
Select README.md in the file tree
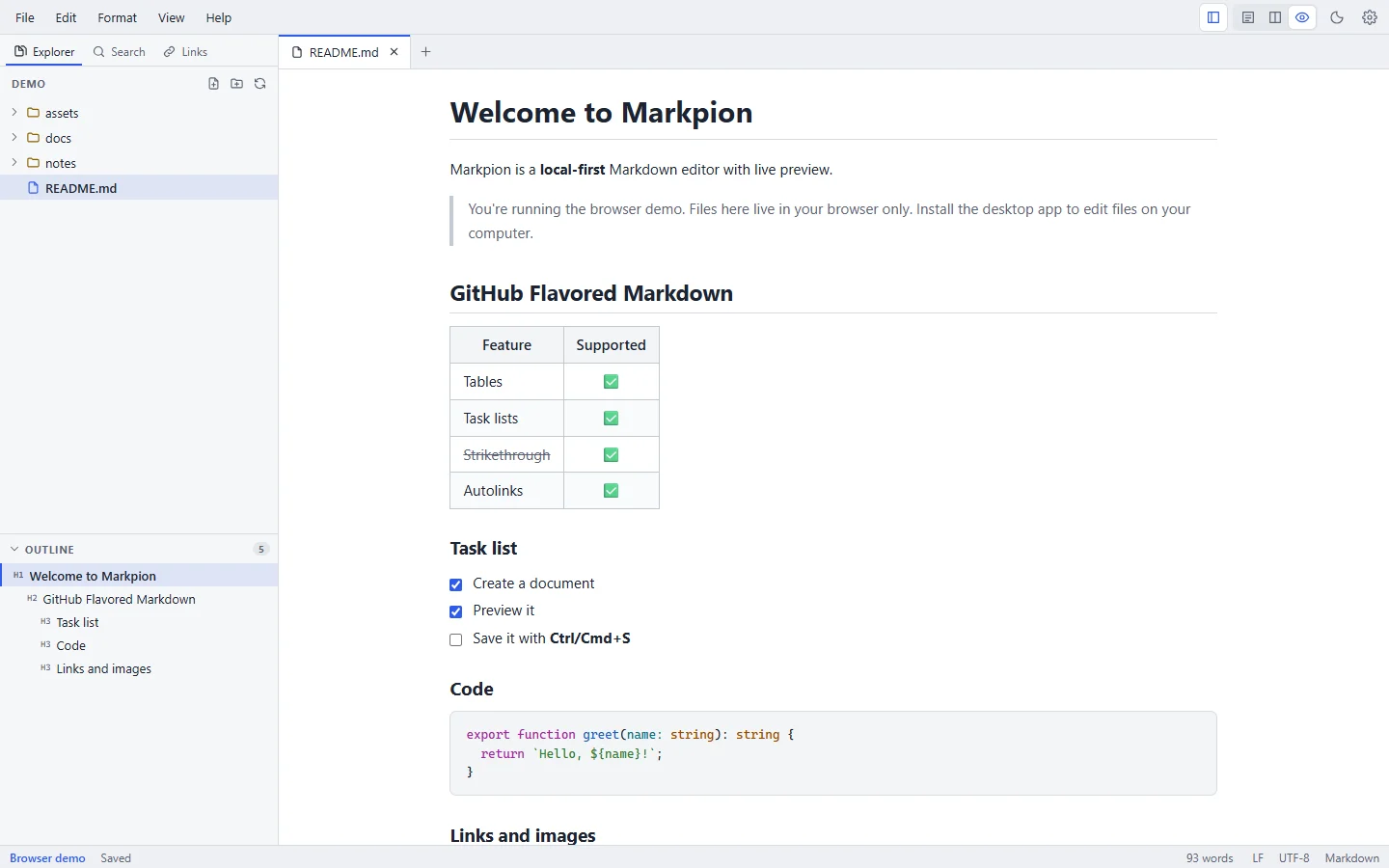(x=139, y=188)
